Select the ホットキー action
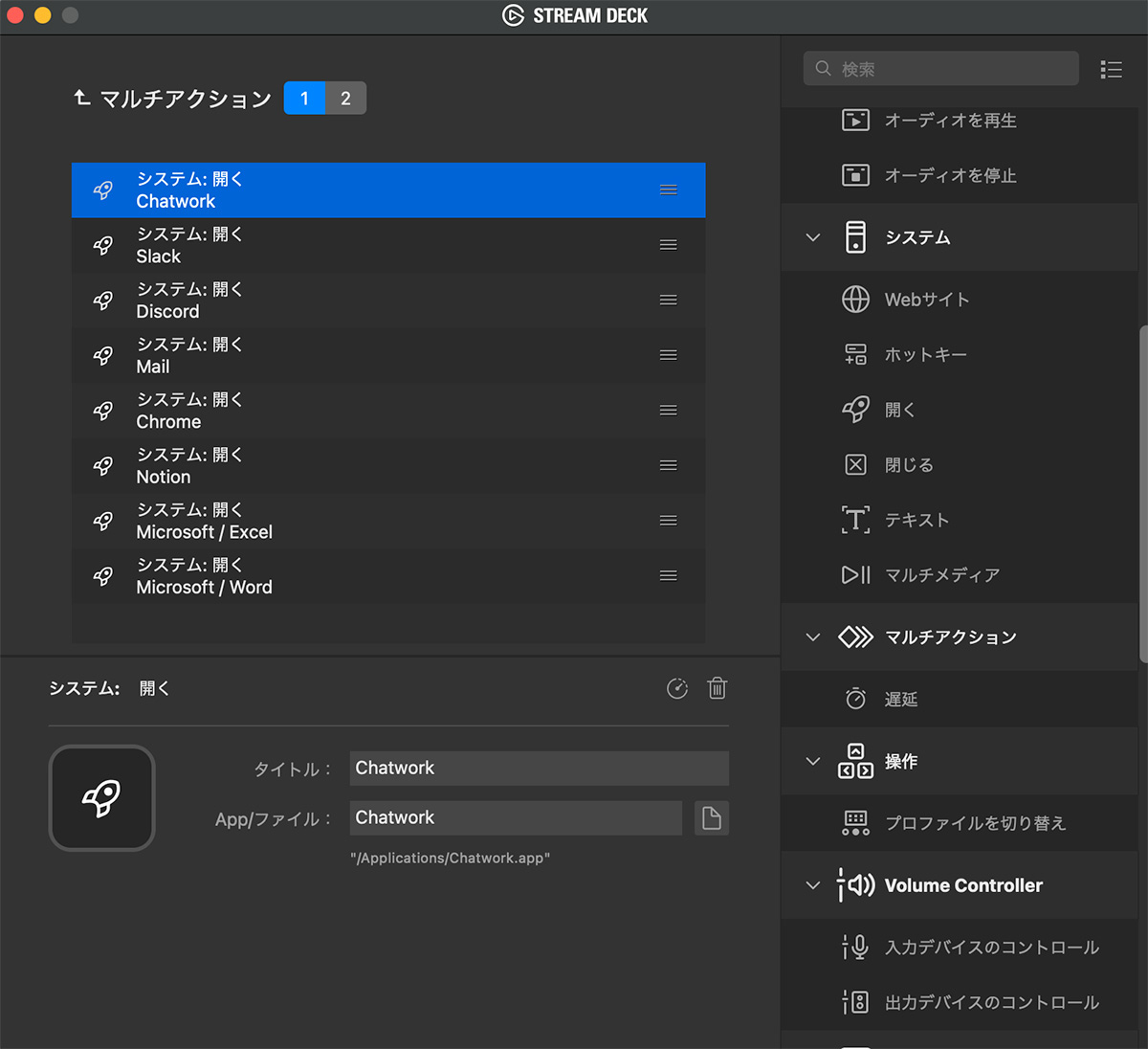1148x1049 pixels. (959, 354)
